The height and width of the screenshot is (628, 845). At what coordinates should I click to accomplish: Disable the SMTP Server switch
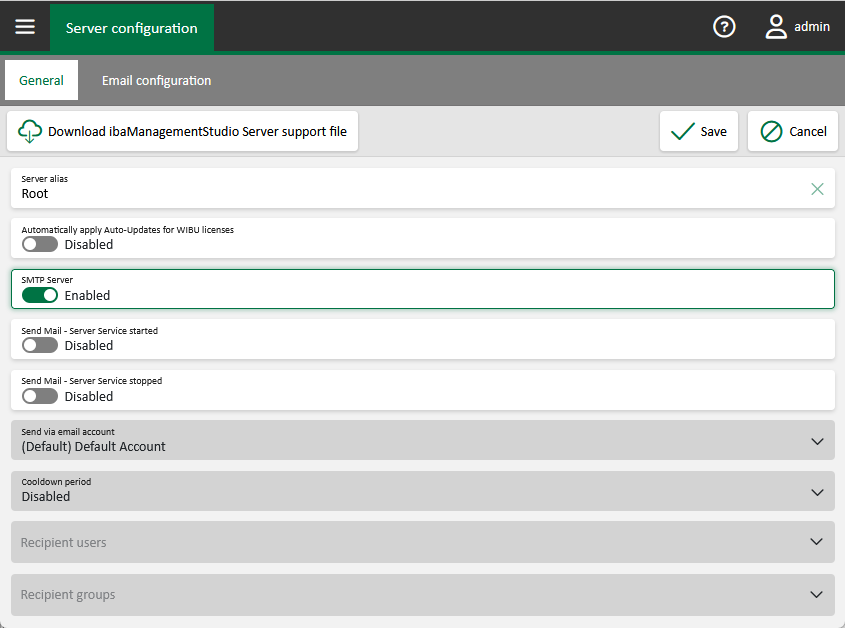[x=40, y=295]
